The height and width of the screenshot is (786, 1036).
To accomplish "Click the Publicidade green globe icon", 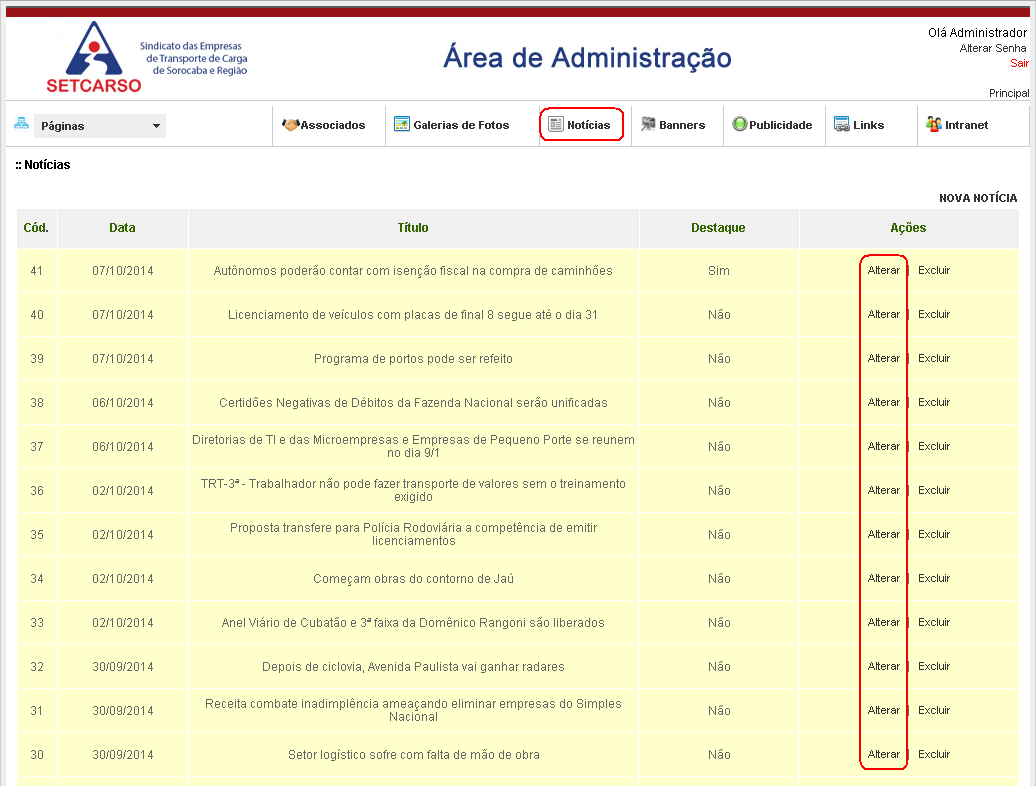I will pos(740,124).
